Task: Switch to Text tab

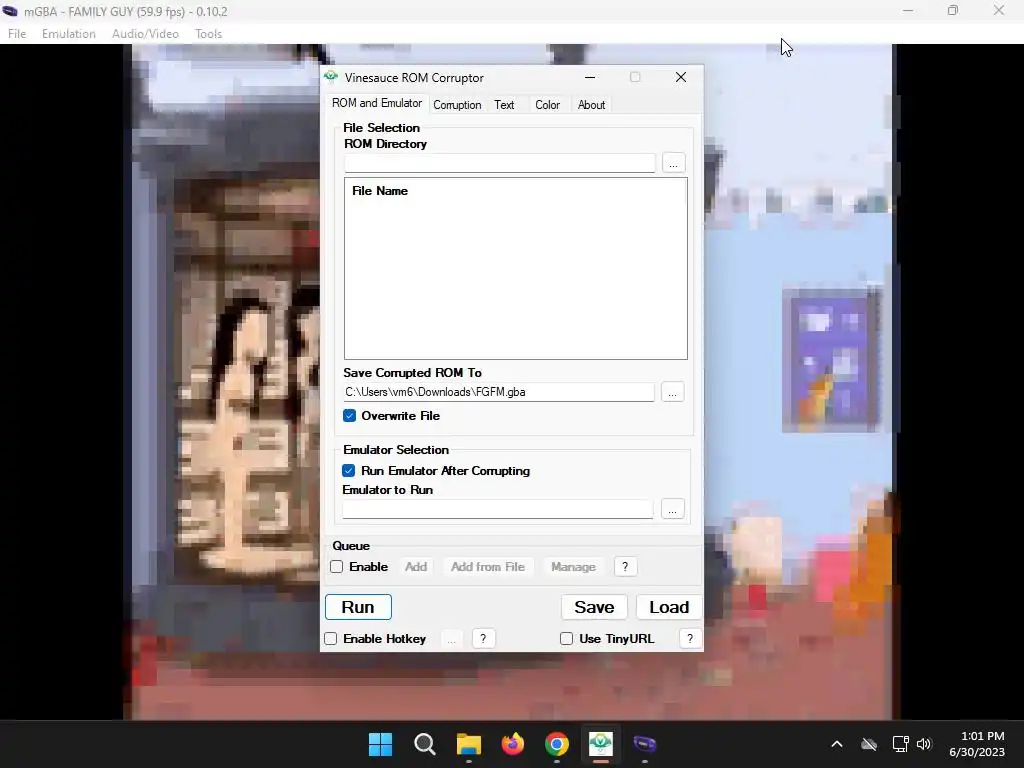Action: point(504,104)
